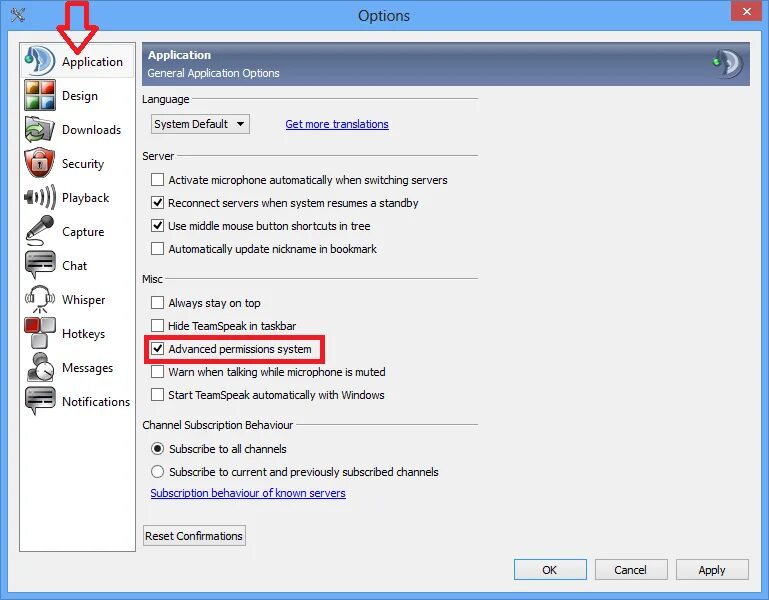This screenshot has width=769, height=600.
Task: Go to the Messages settings page
Action: (x=77, y=367)
